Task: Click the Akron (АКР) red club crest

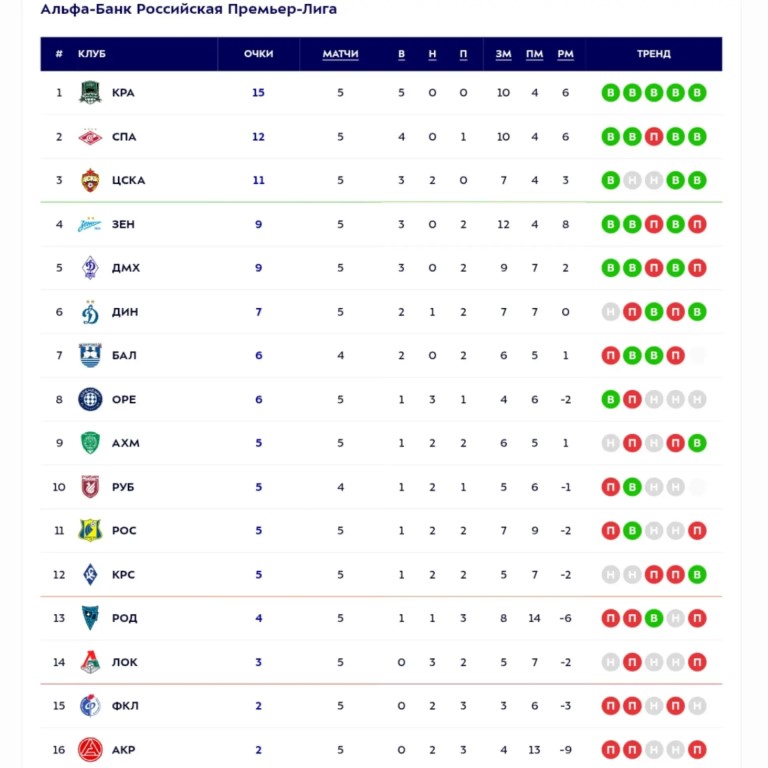Action: coord(90,749)
